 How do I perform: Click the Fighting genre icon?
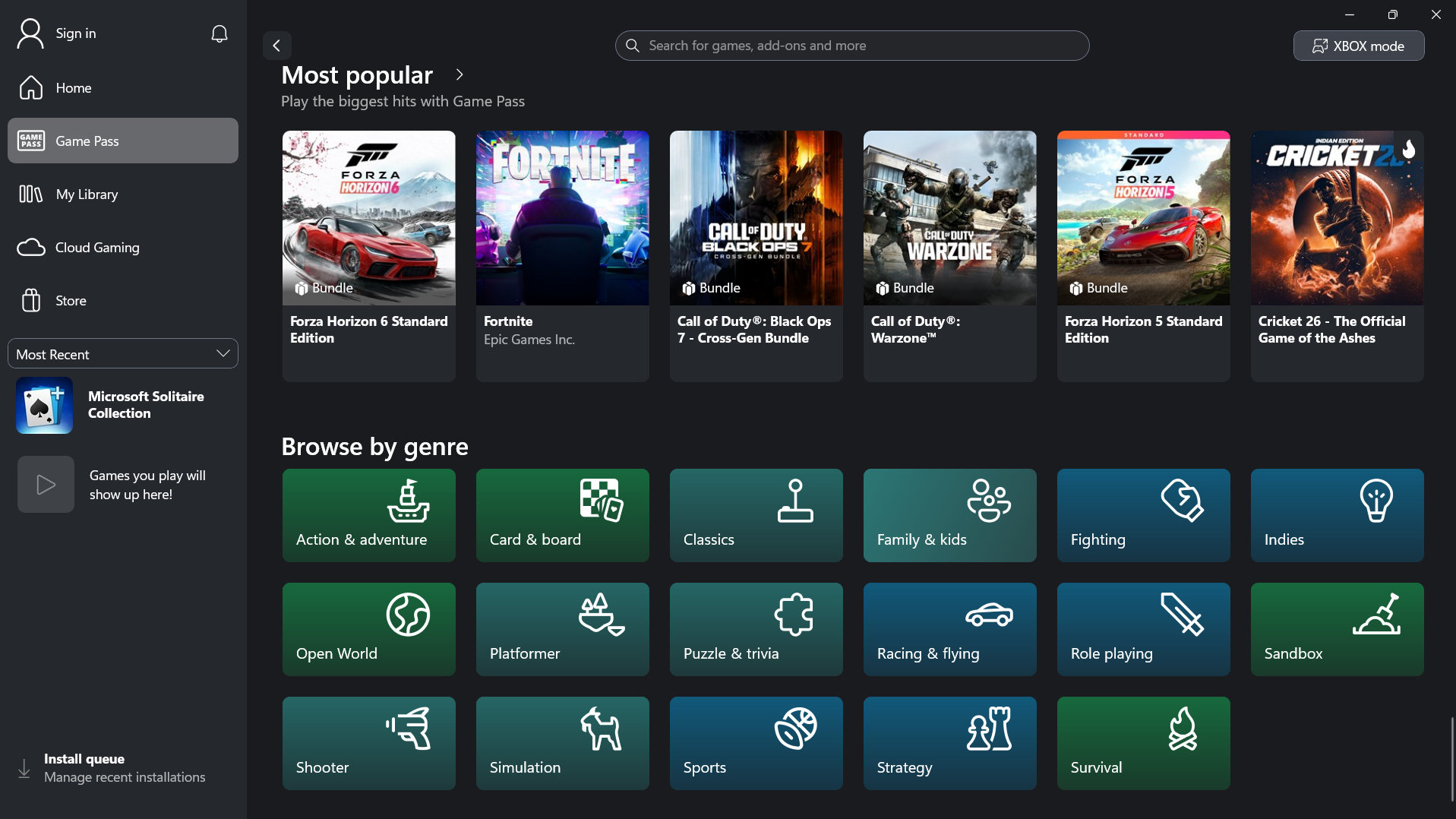pos(1183,501)
